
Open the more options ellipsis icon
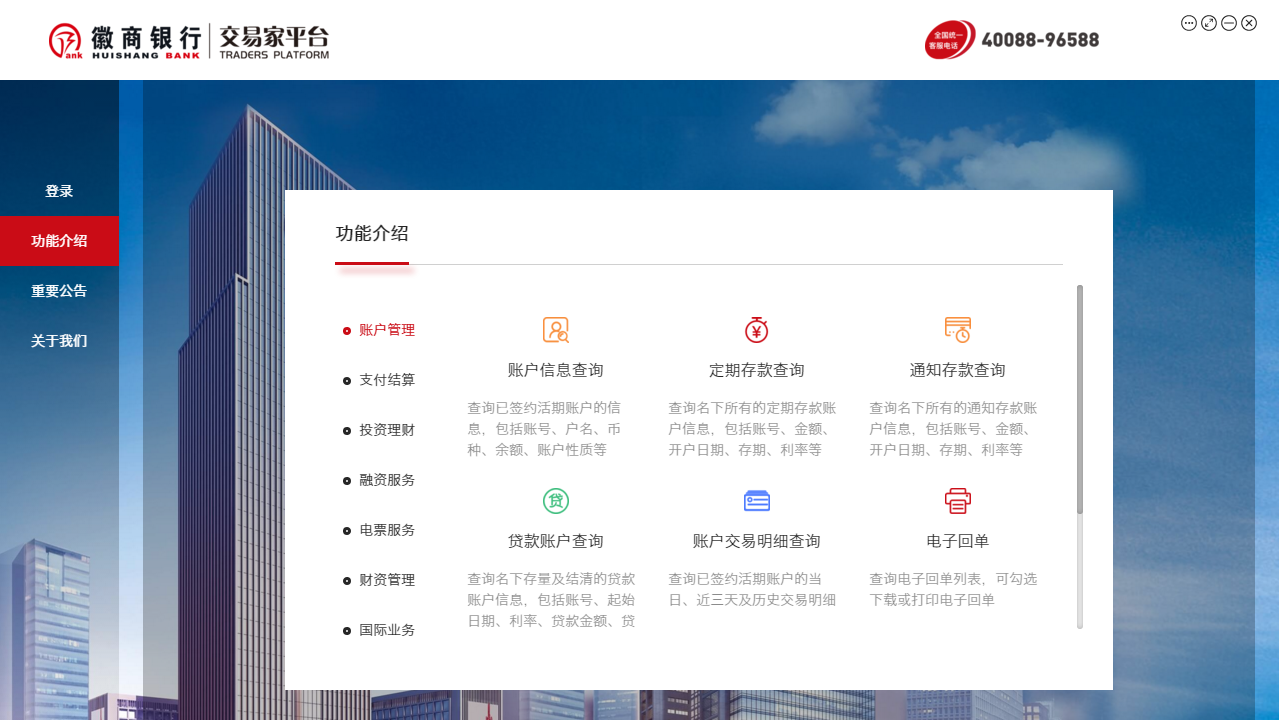[x=1190, y=22]
